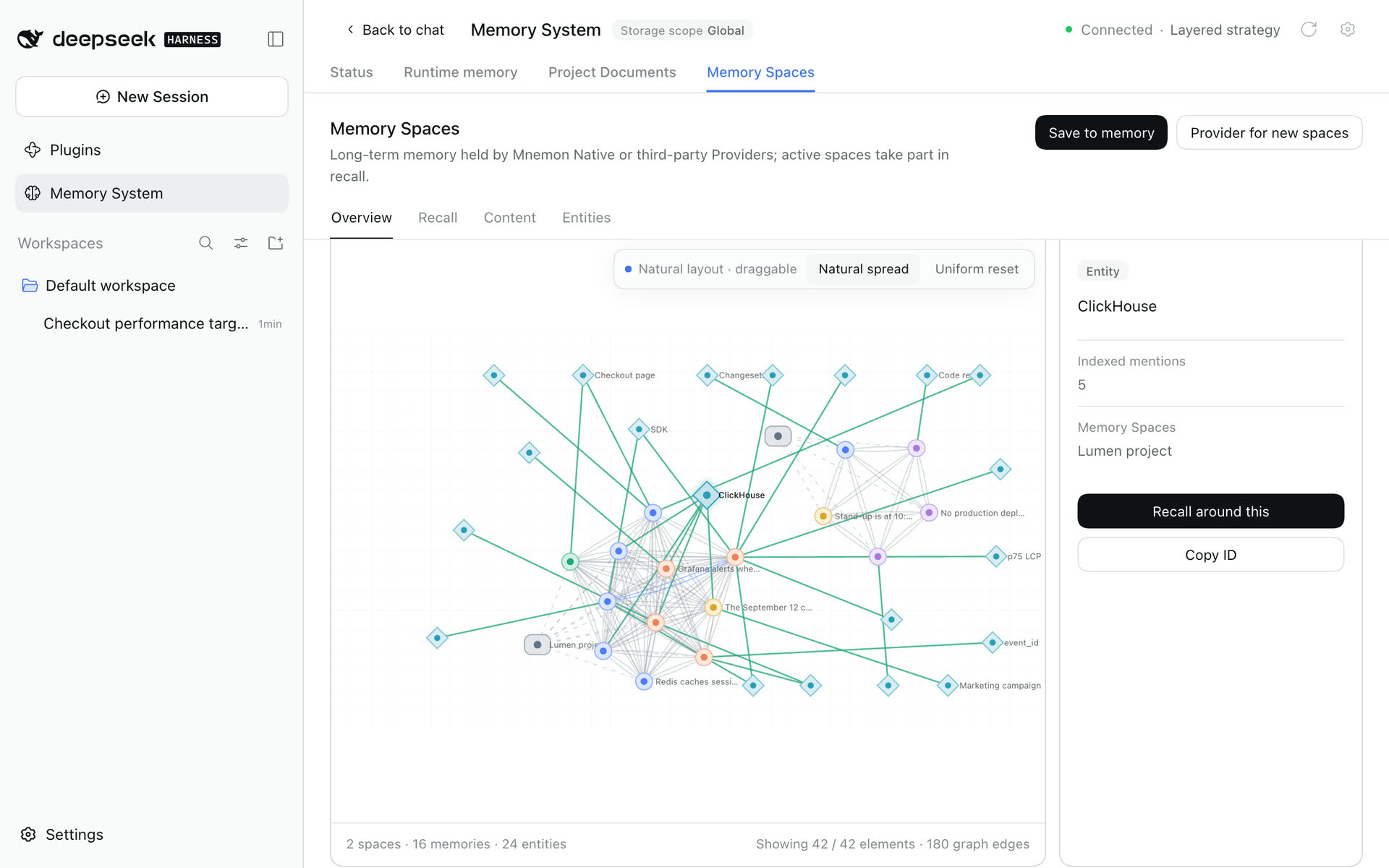Viewport: 1389px width, 868px height.
Task: Open workspace filter sliders icon
Action: 241,243
